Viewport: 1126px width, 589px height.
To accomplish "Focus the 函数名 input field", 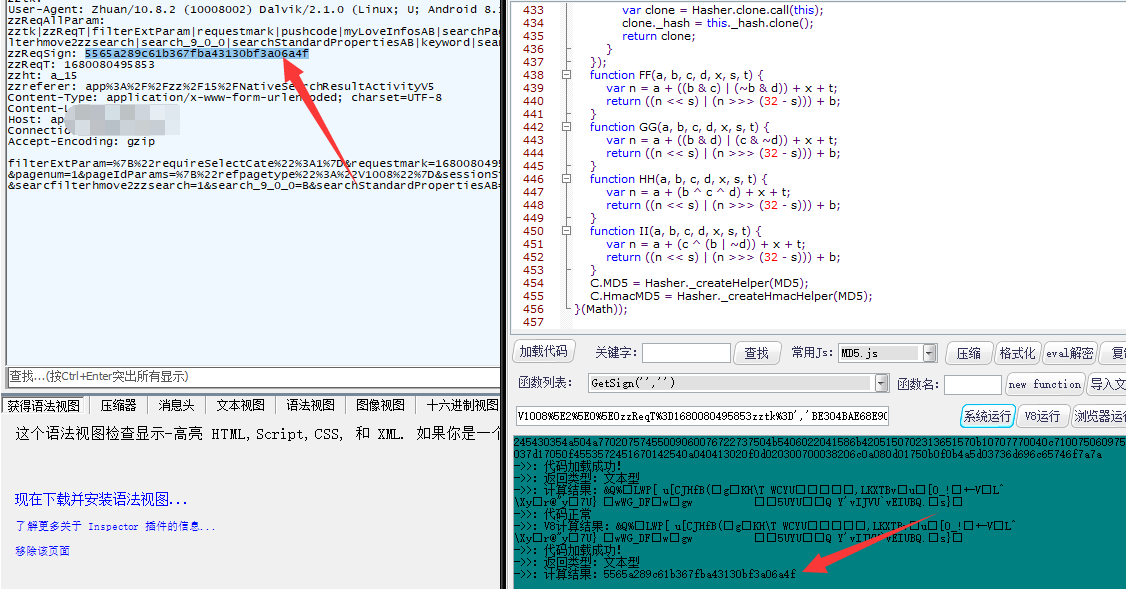I will (x=972, y=384).
